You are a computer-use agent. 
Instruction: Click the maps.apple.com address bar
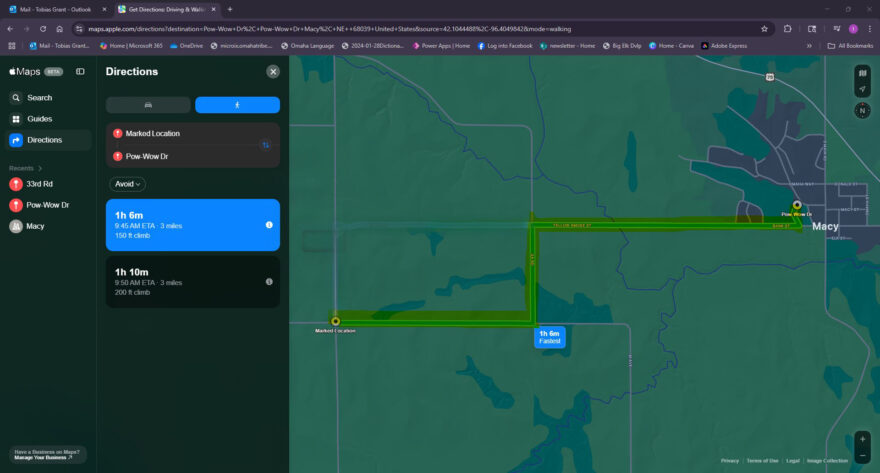[329, 29]
